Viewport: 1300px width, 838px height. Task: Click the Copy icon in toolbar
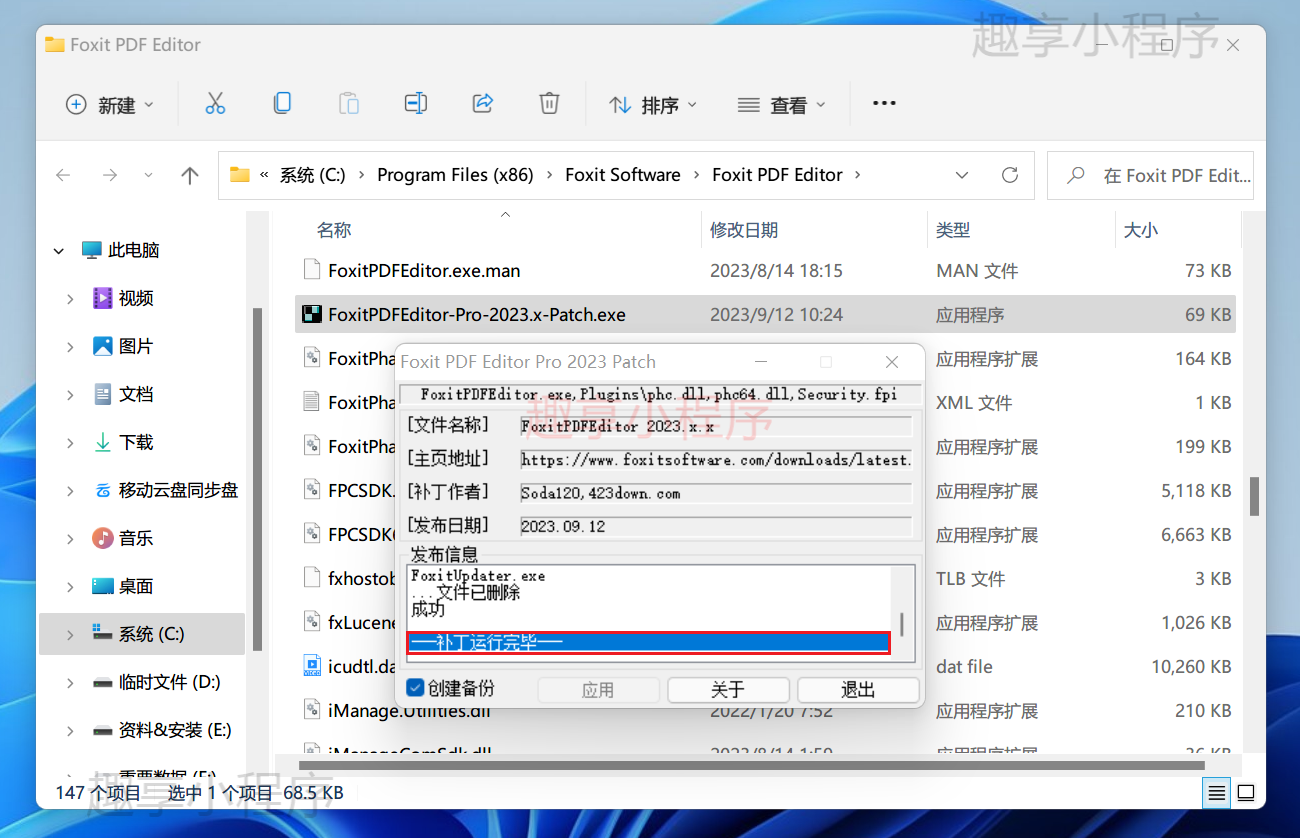point(283,103)
